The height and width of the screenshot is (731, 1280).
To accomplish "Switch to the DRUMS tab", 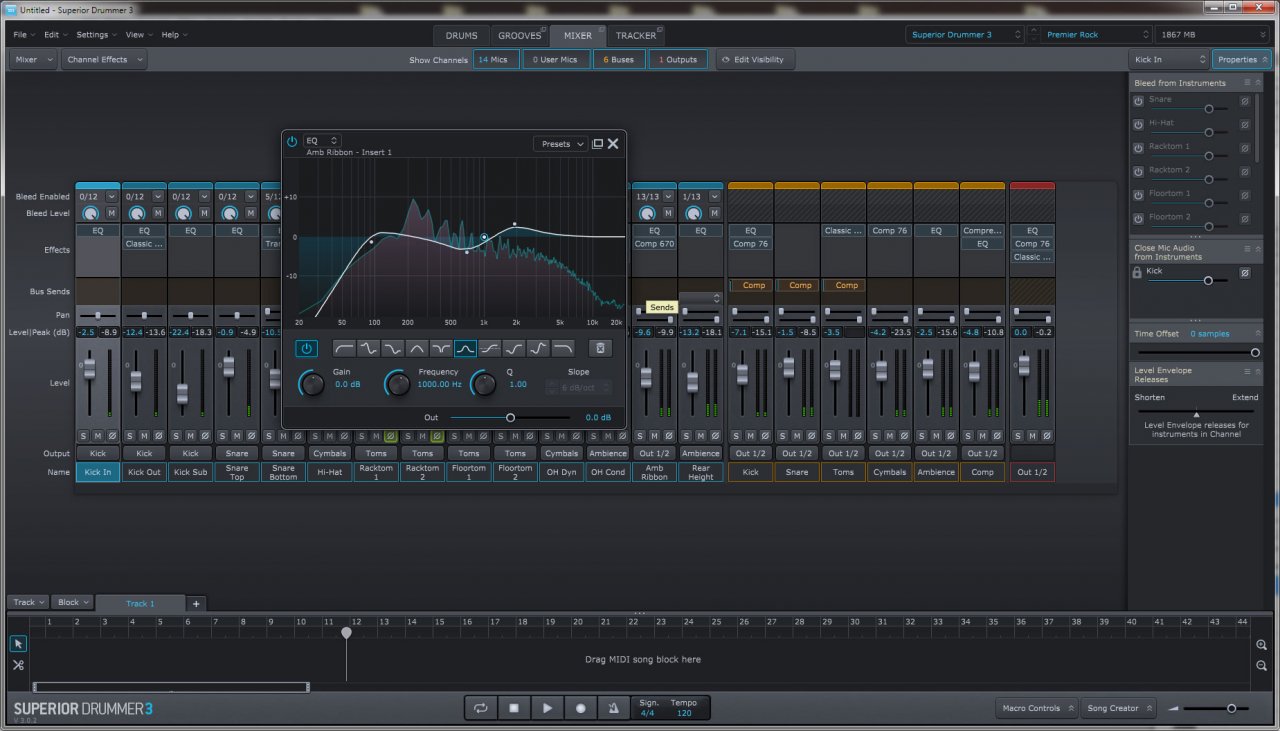I will click(x=462, y=36).
